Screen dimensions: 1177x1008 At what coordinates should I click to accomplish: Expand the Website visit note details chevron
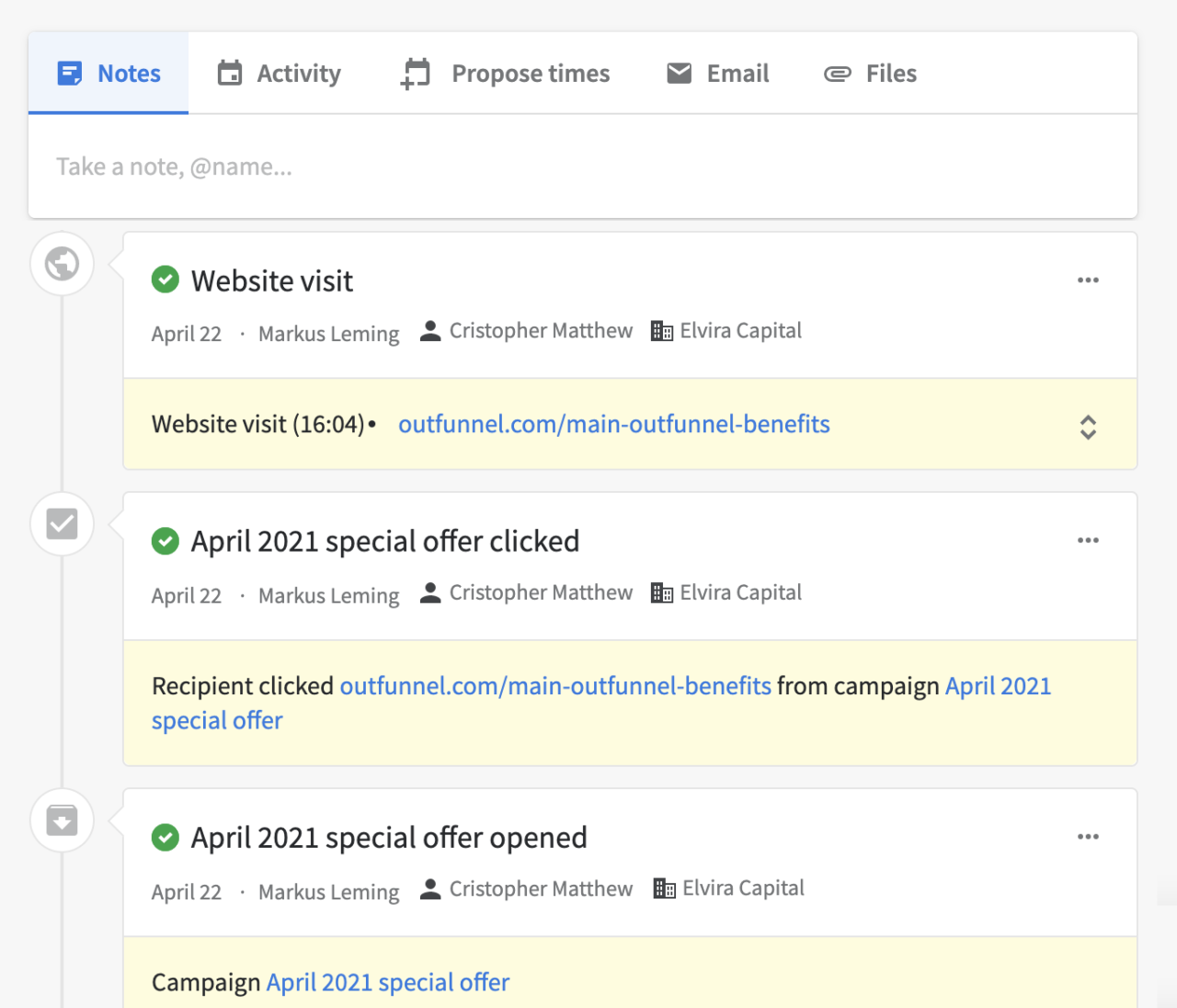[1088, 426]
